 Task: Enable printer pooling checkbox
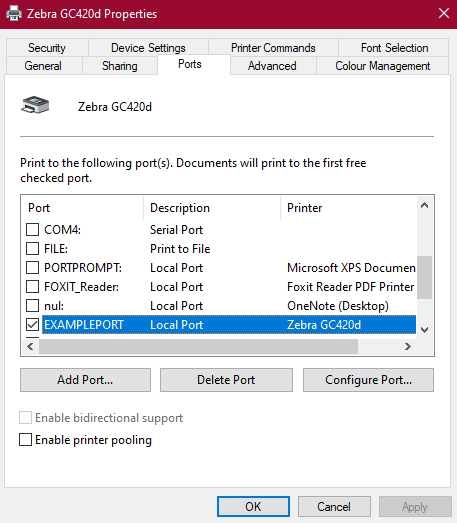[25, 440]
